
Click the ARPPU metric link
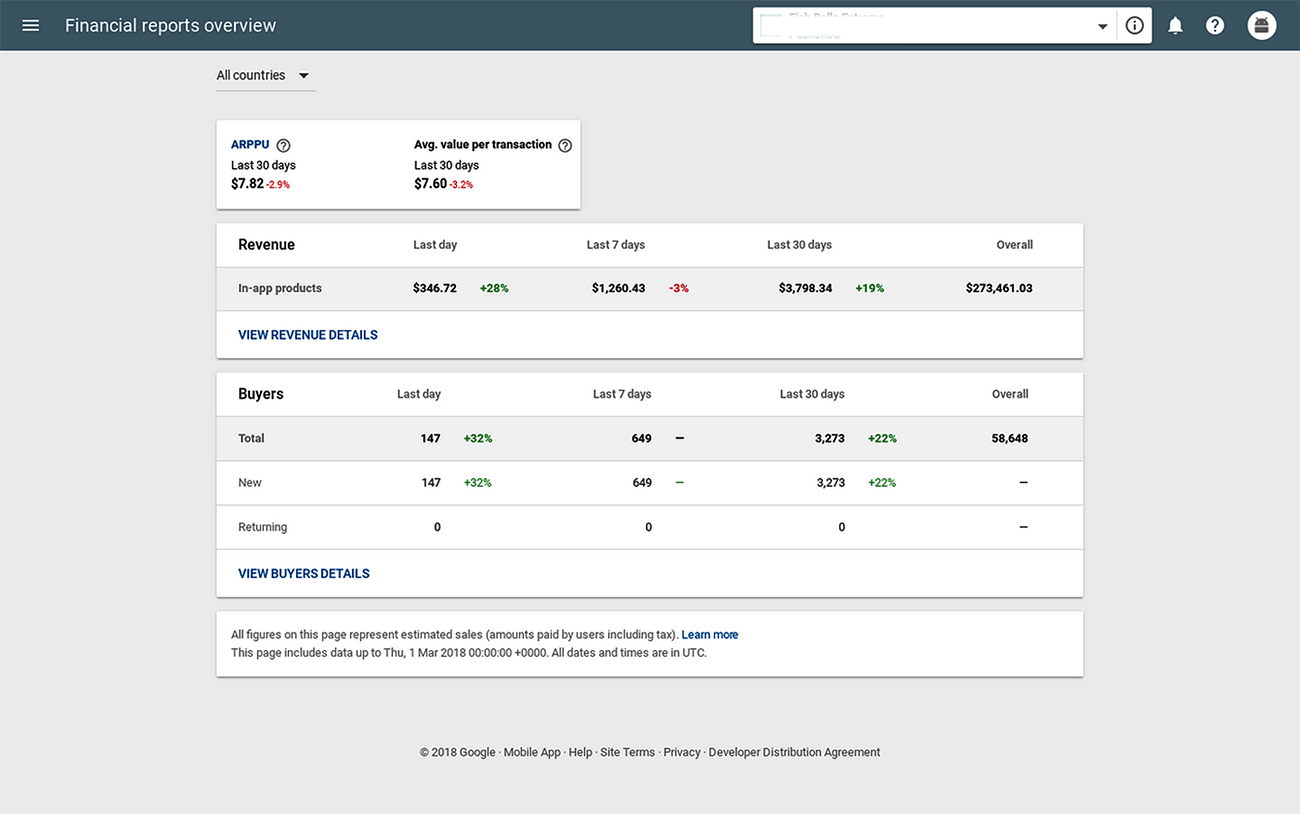(250, 145)
